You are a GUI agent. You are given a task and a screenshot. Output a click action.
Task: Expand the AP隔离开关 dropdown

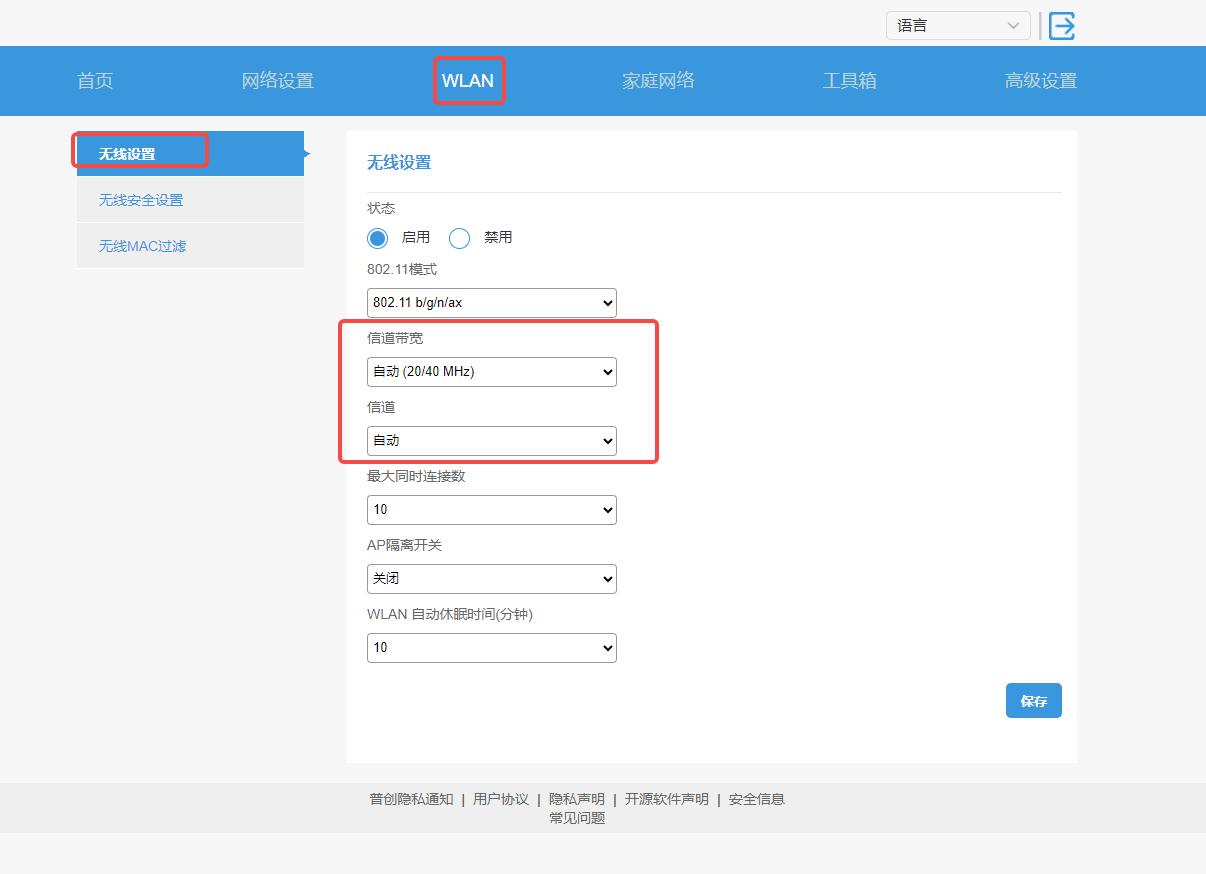coord(491,579)
